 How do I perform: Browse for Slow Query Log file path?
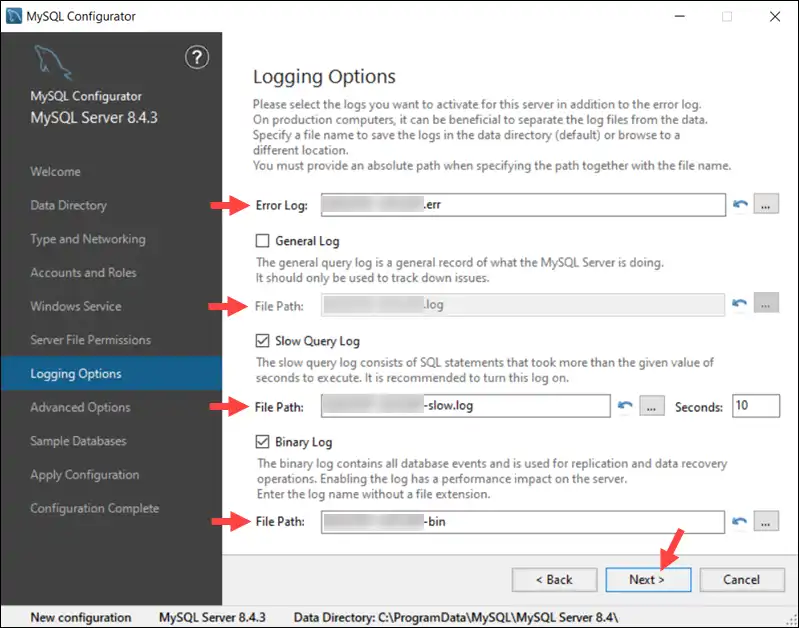[x=652, y=406]
